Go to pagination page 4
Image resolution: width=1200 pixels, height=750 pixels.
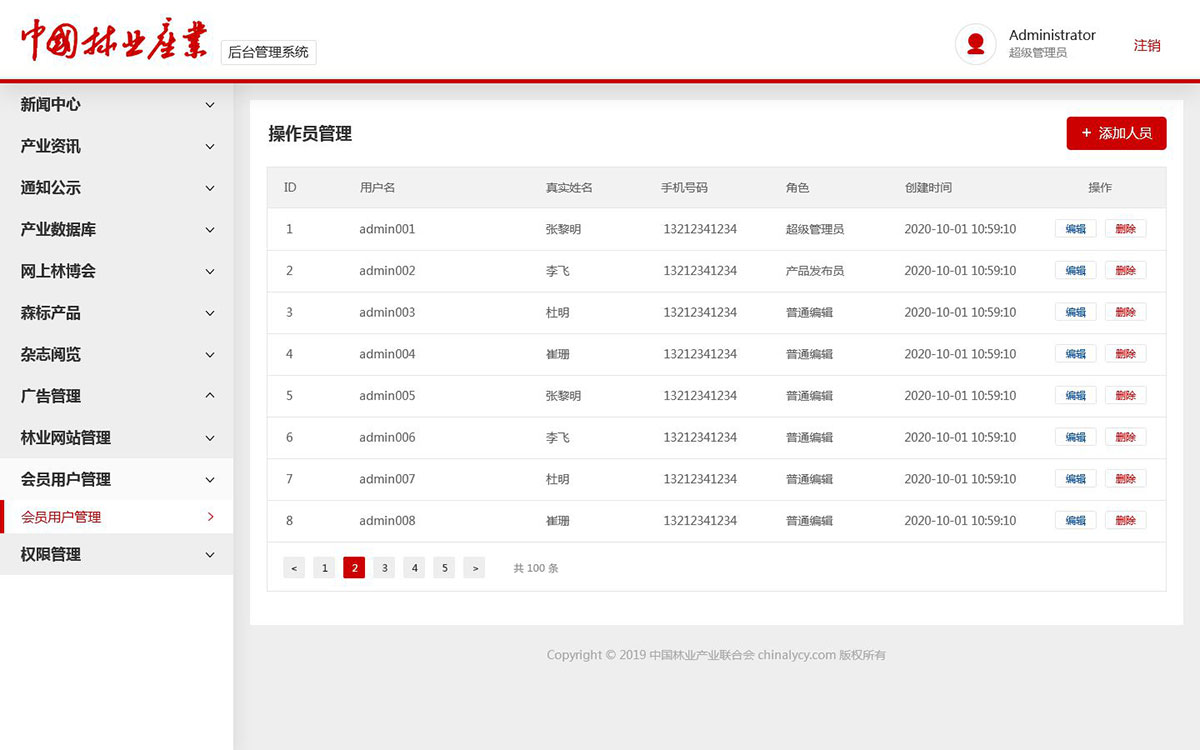coord(414,568)
